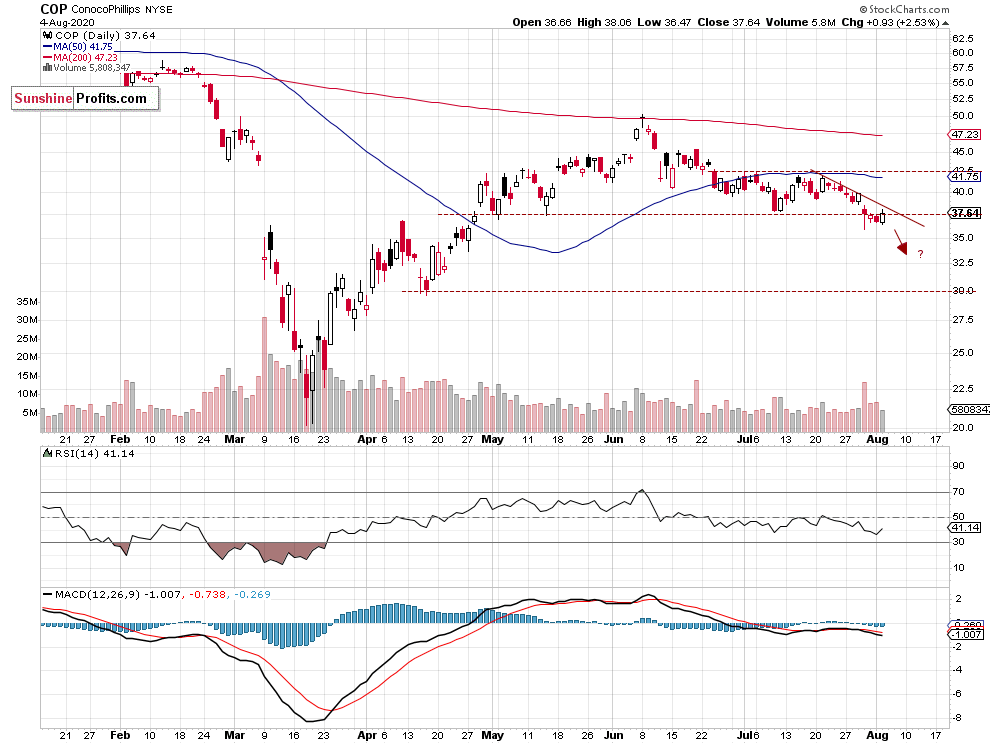990x744 pixels.
Task: Click the -1.007 tag on the MACD axis
Action: click(x=966, y=634)
